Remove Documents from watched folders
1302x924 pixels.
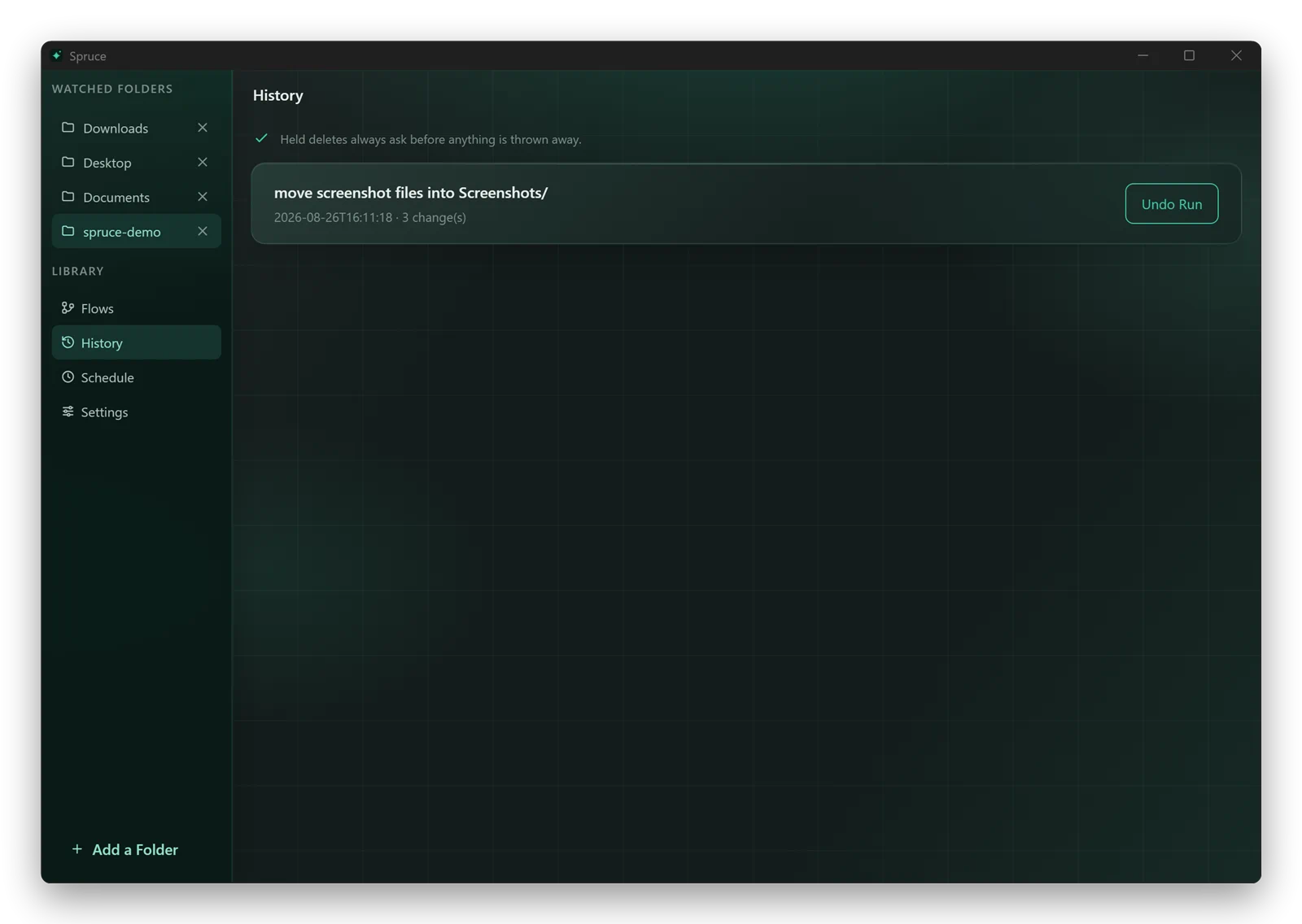tap(203, 197)
